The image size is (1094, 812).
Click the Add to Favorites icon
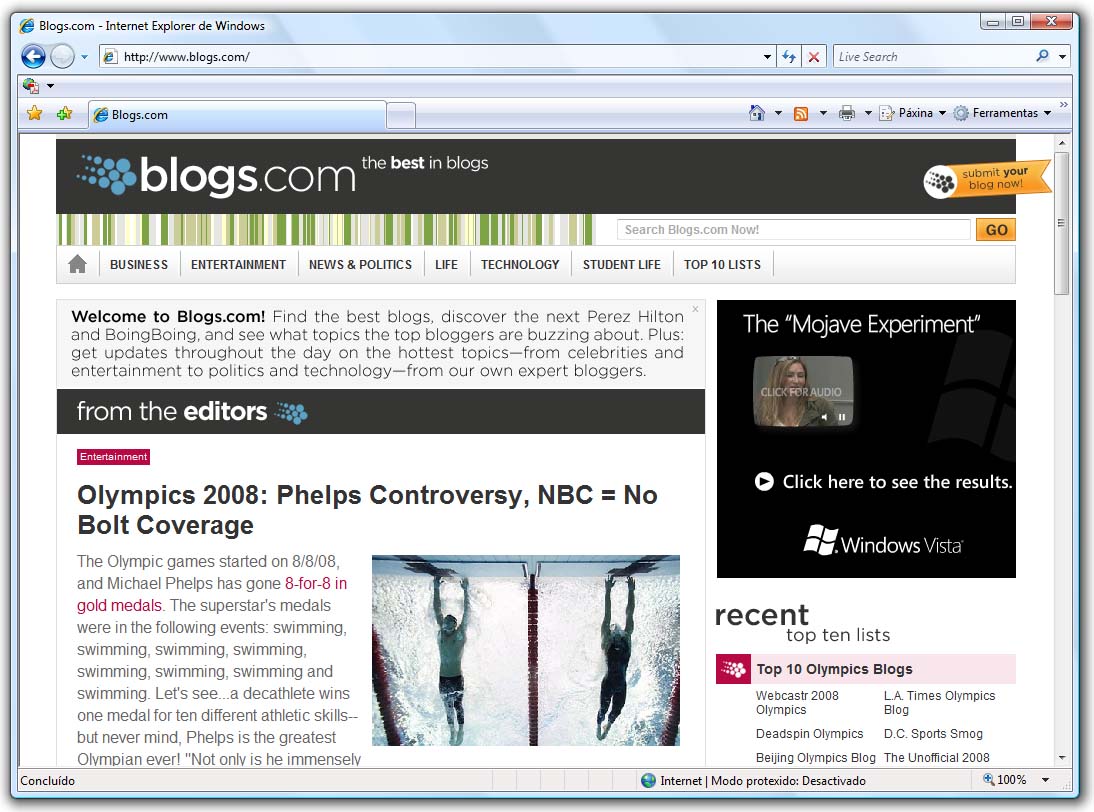point(64,113)
